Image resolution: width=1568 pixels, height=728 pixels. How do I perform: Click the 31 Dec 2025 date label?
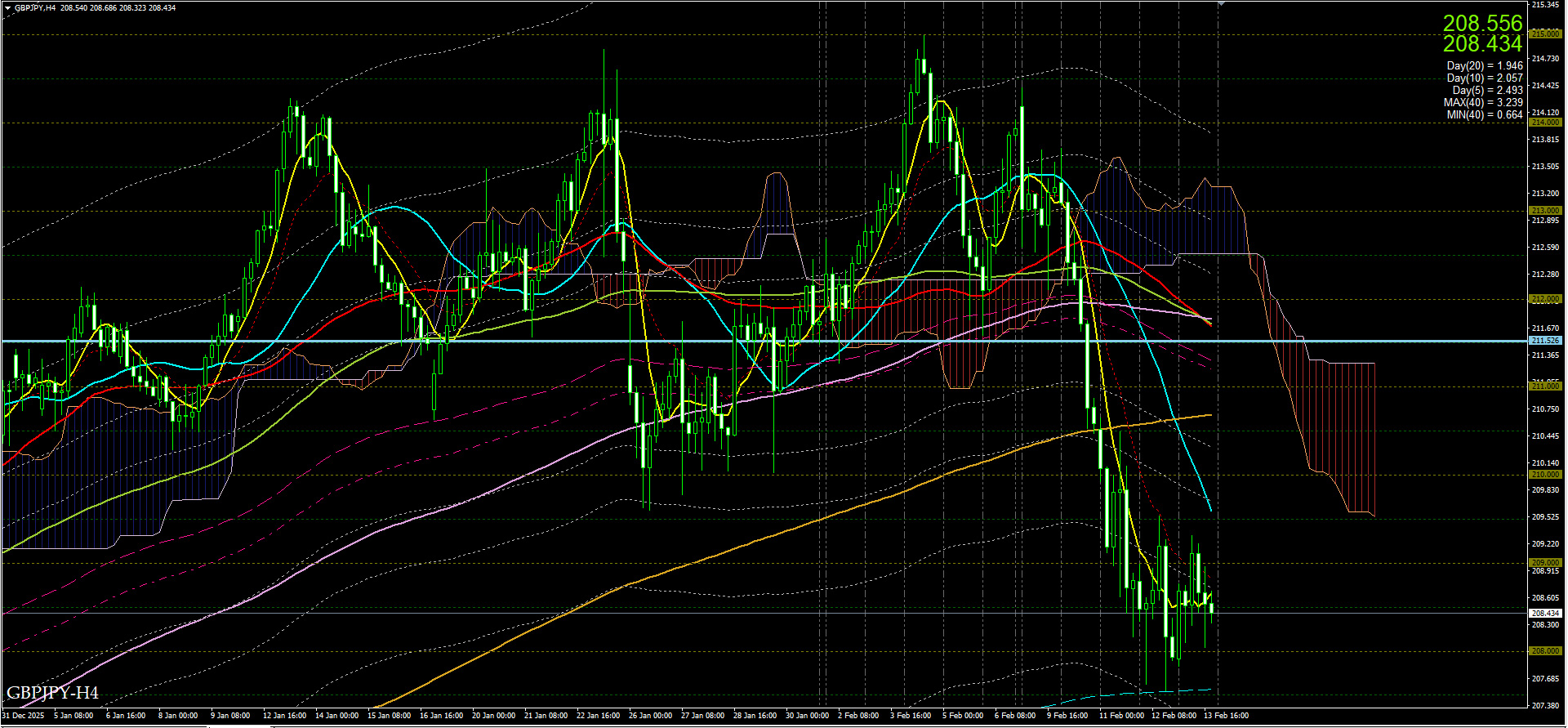(x=23, y=716)
